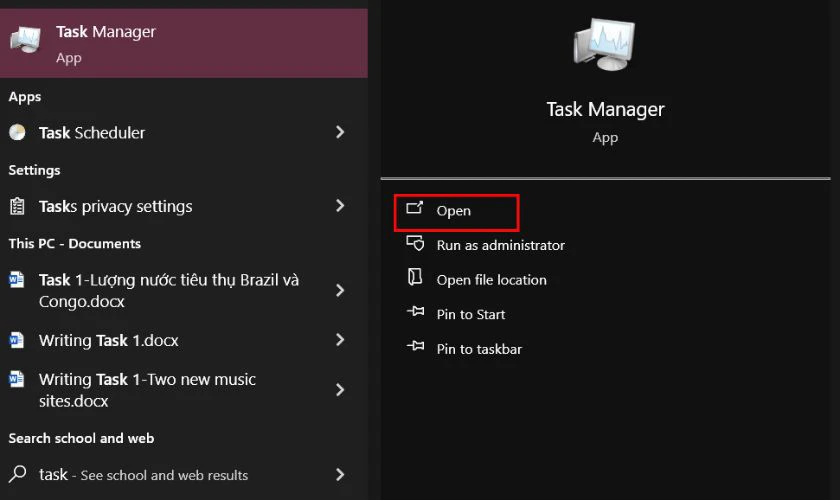Choose Run as administrator
Viewport: 840px width, 500px height.
(500, 245)
